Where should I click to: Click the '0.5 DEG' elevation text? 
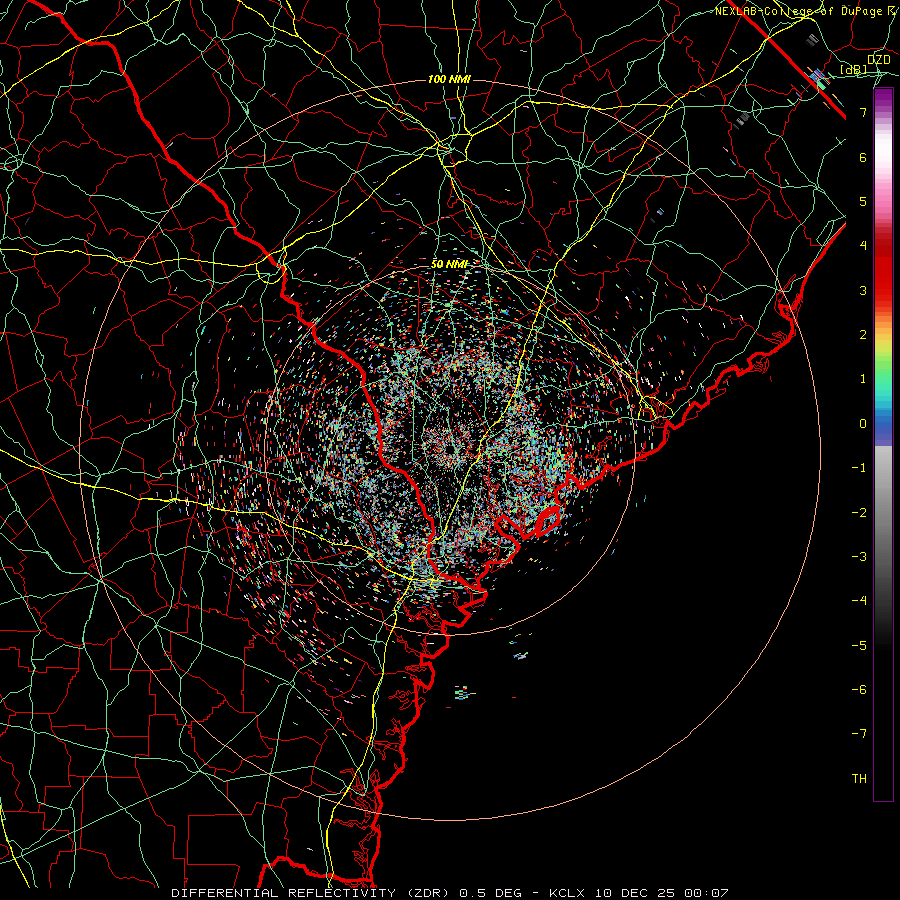pyautogui.click(x=491, y=893)
